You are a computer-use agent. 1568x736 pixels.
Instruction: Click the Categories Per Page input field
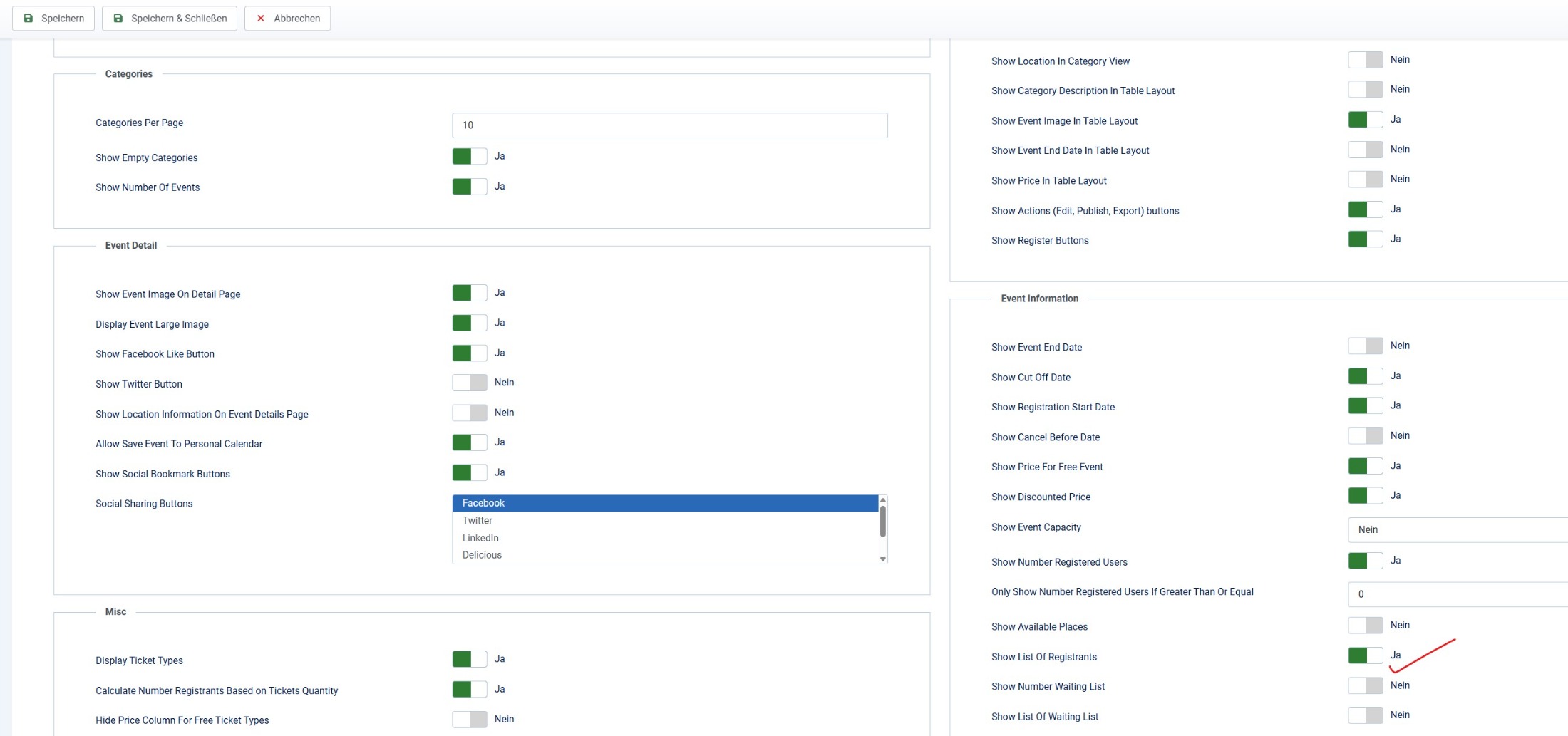coord(669,125)
